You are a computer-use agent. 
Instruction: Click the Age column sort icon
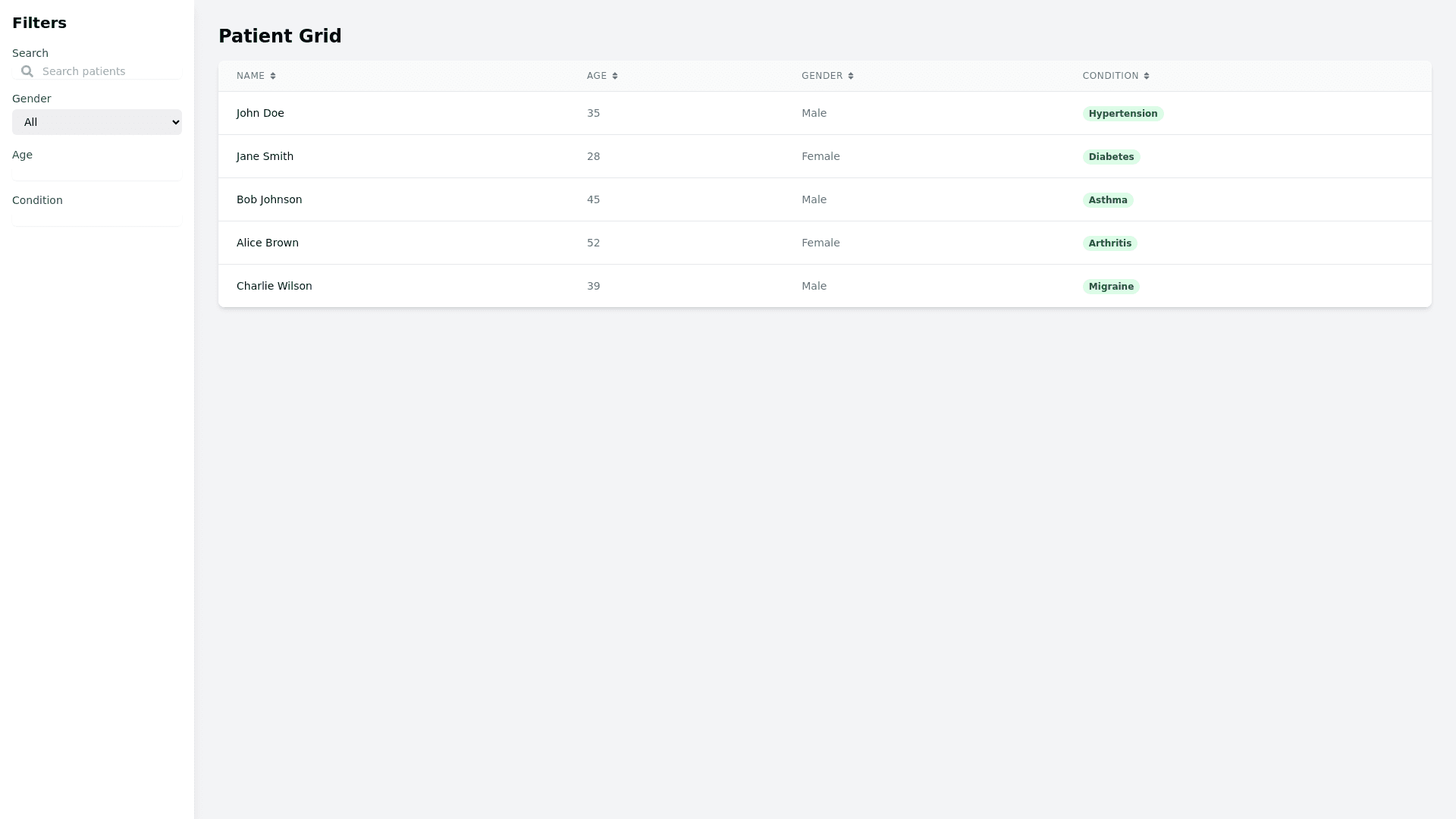point(615,76)
